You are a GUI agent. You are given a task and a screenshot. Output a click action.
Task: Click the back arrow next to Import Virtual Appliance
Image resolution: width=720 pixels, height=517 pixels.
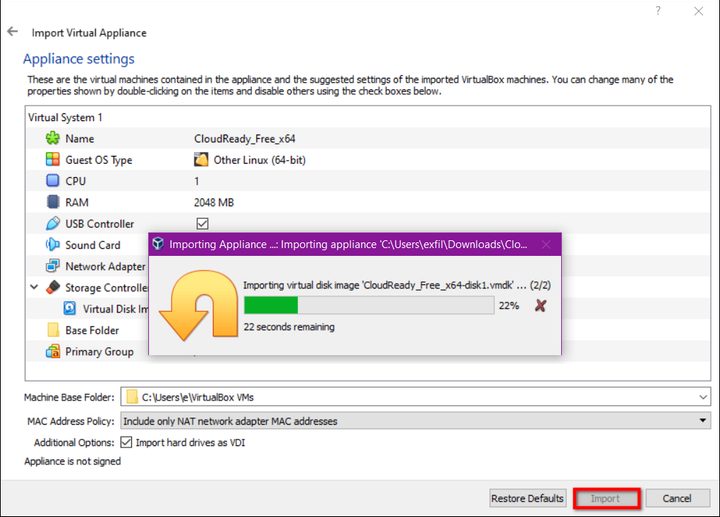(12, 32)
